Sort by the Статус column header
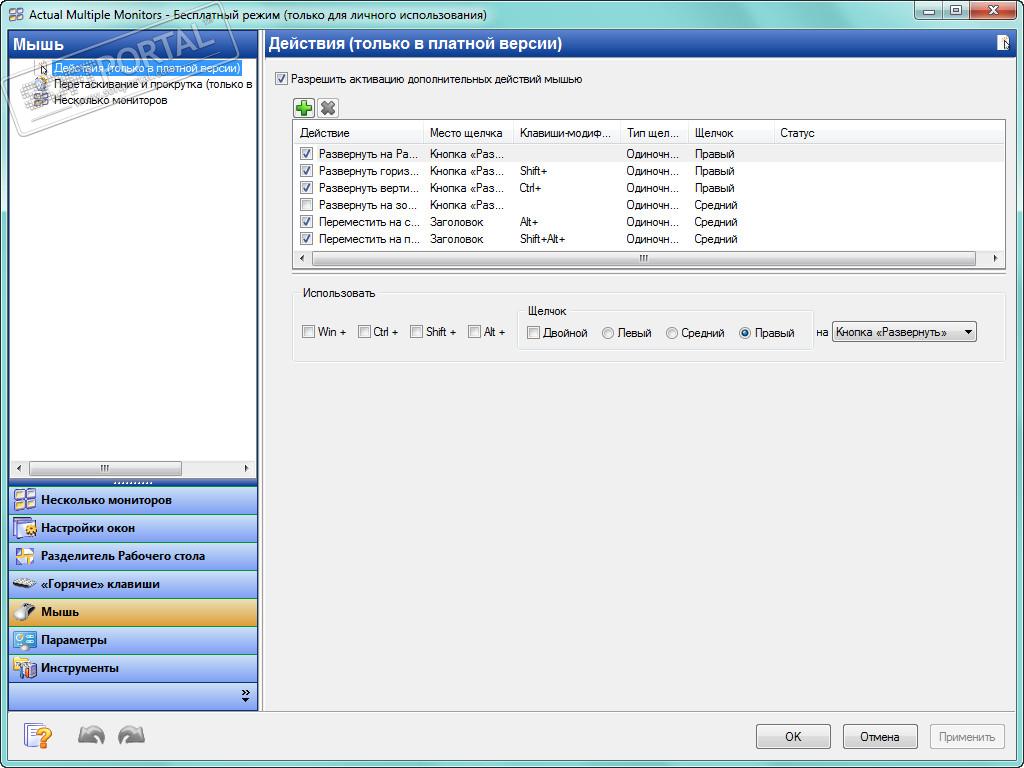 889,133
